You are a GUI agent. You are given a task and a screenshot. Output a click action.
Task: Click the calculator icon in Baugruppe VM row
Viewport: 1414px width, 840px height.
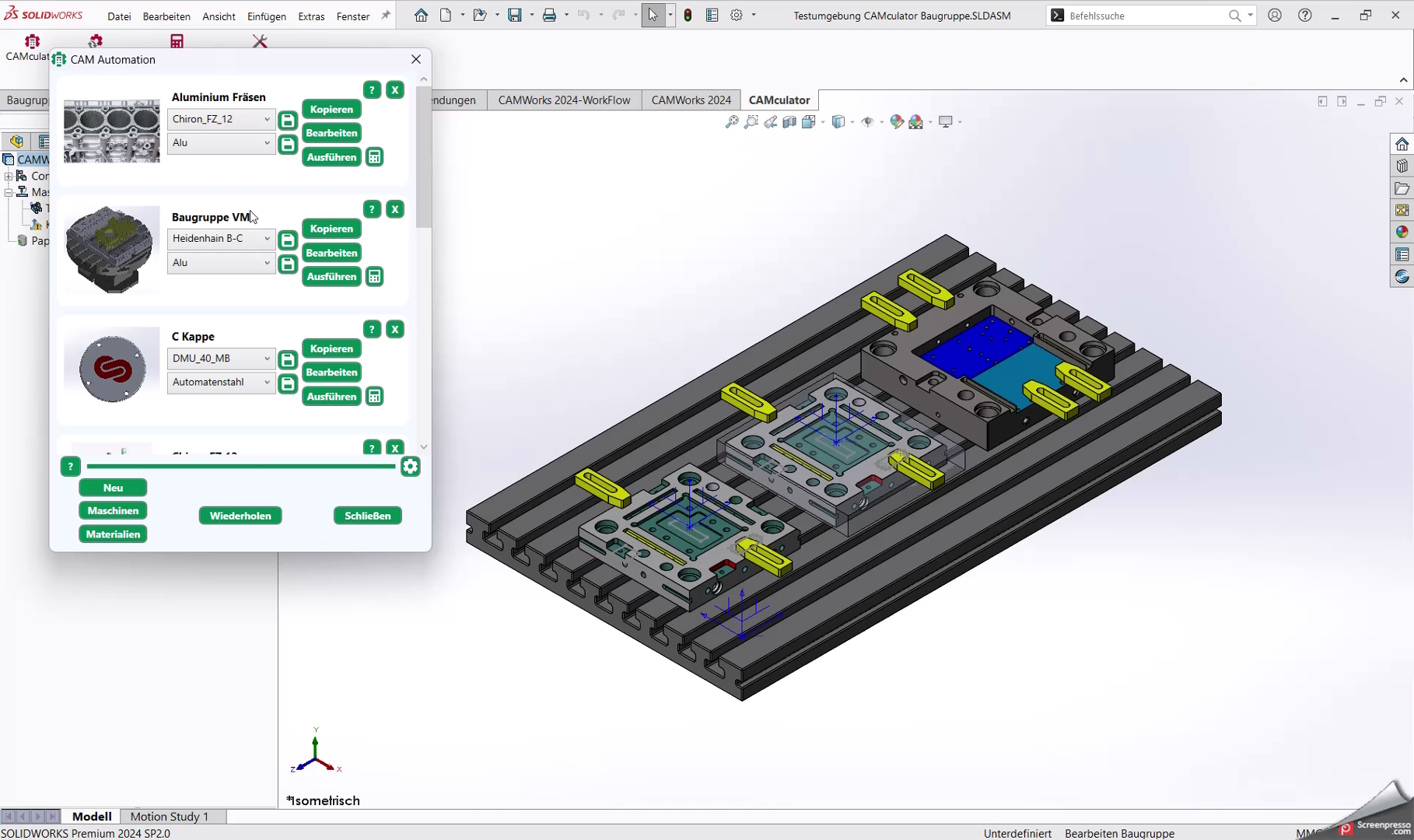pyautogui.click(x=375, y=277)
